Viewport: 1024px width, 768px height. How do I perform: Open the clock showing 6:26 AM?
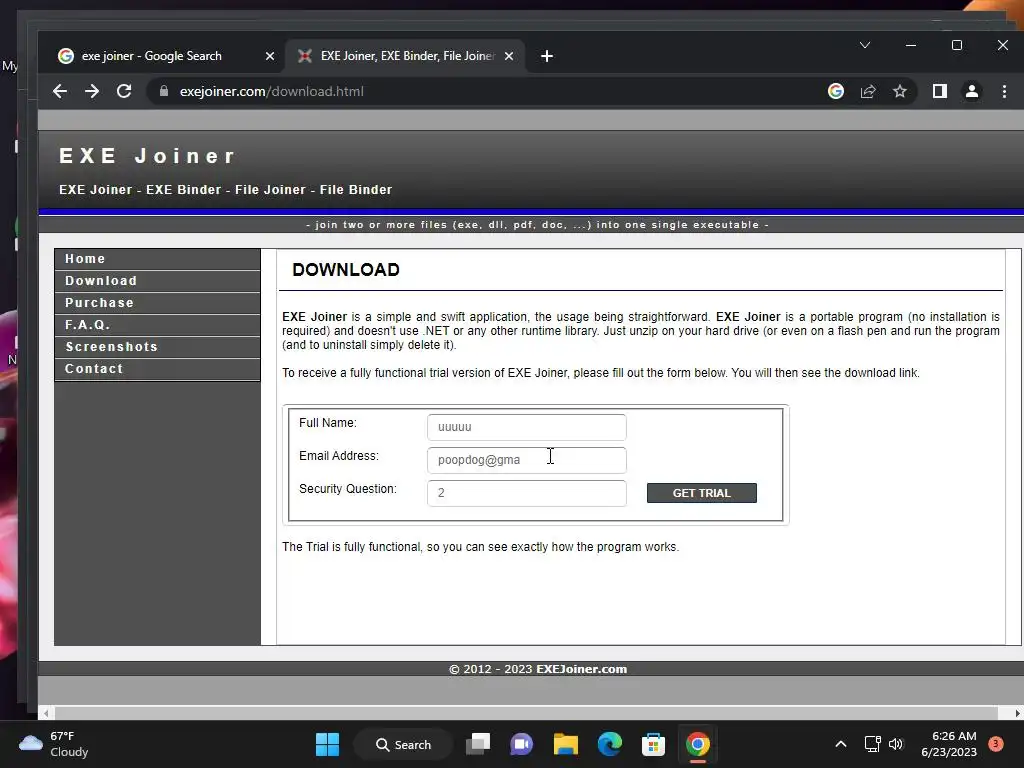point(949,744)
